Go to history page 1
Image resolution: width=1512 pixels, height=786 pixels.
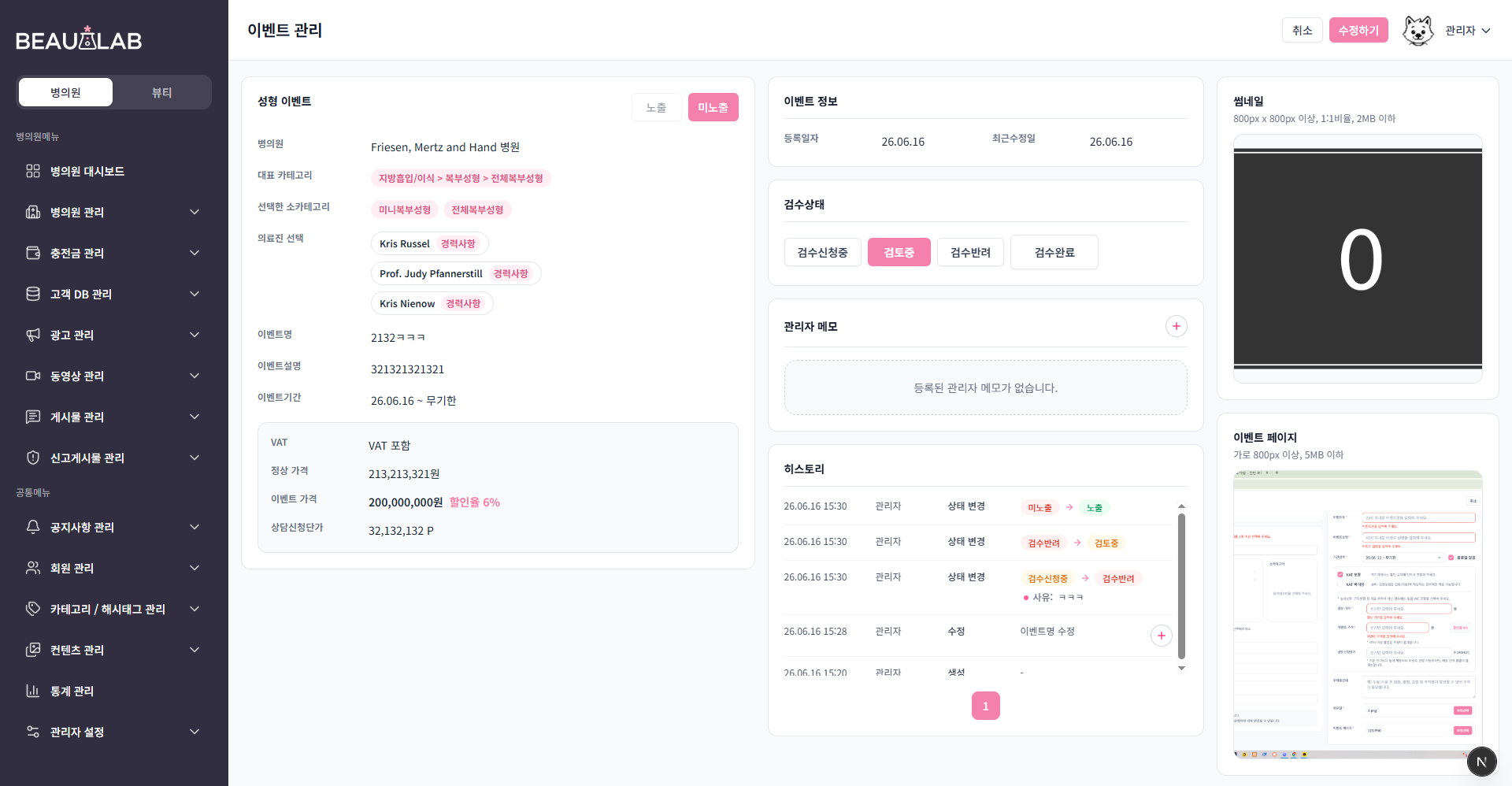point(985,706)
